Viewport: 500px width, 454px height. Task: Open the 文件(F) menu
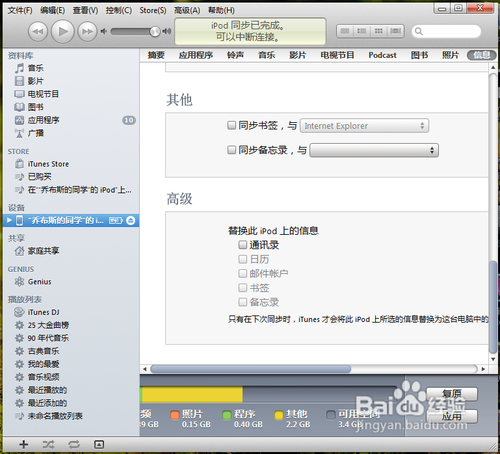pyautogui.click(x=20, y=10)
